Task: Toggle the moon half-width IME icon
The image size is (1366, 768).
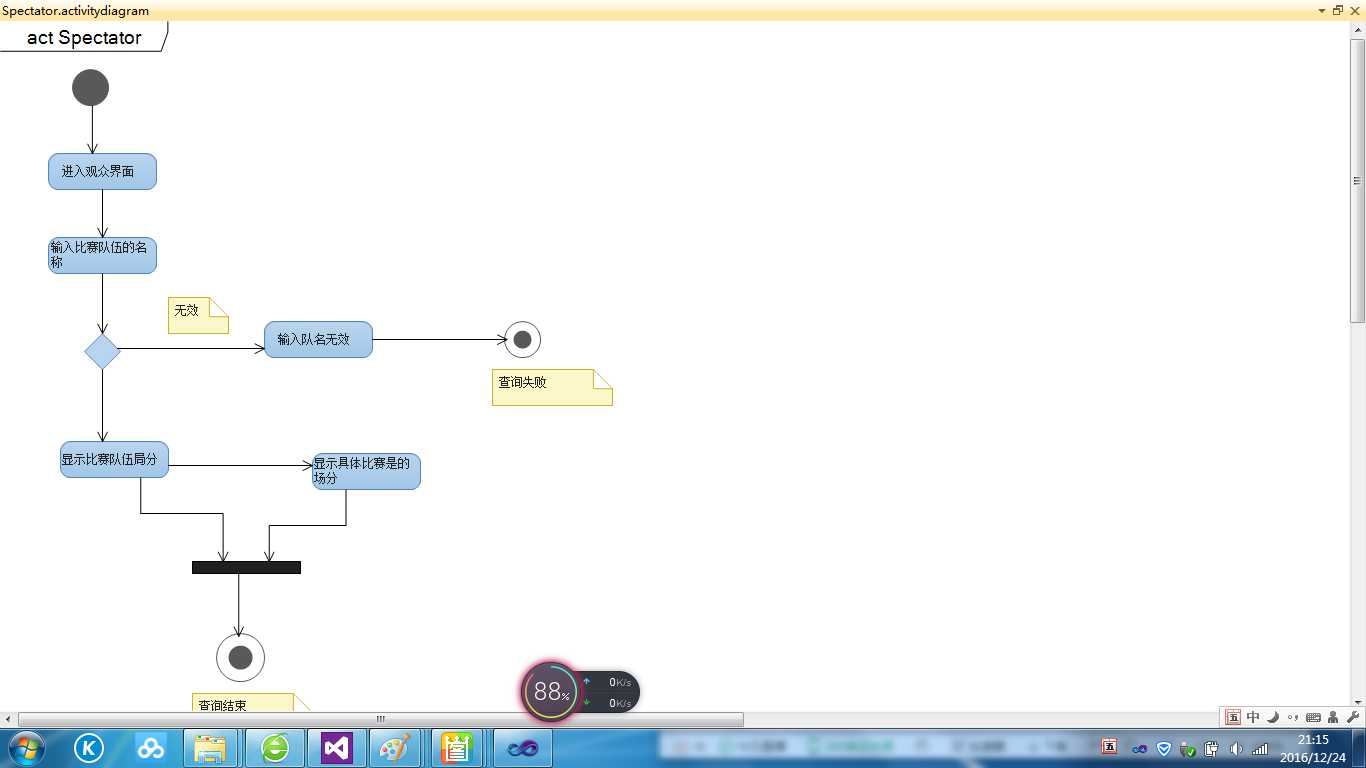Action: coord(1273,717)
